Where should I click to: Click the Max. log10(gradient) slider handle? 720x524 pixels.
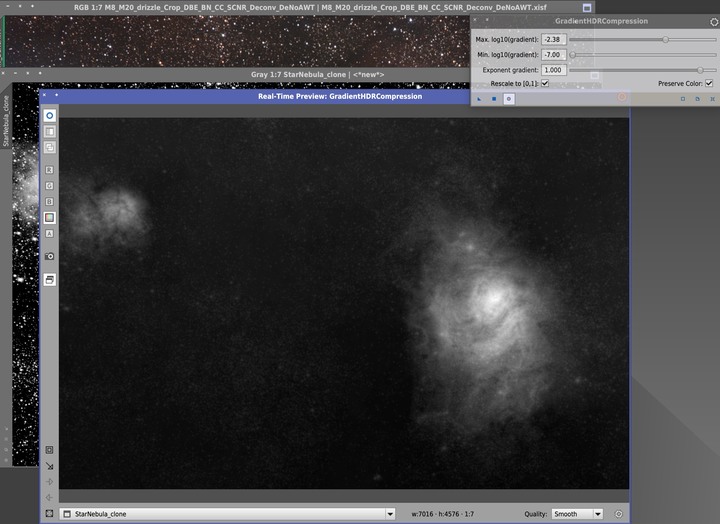tap(665, 39)
